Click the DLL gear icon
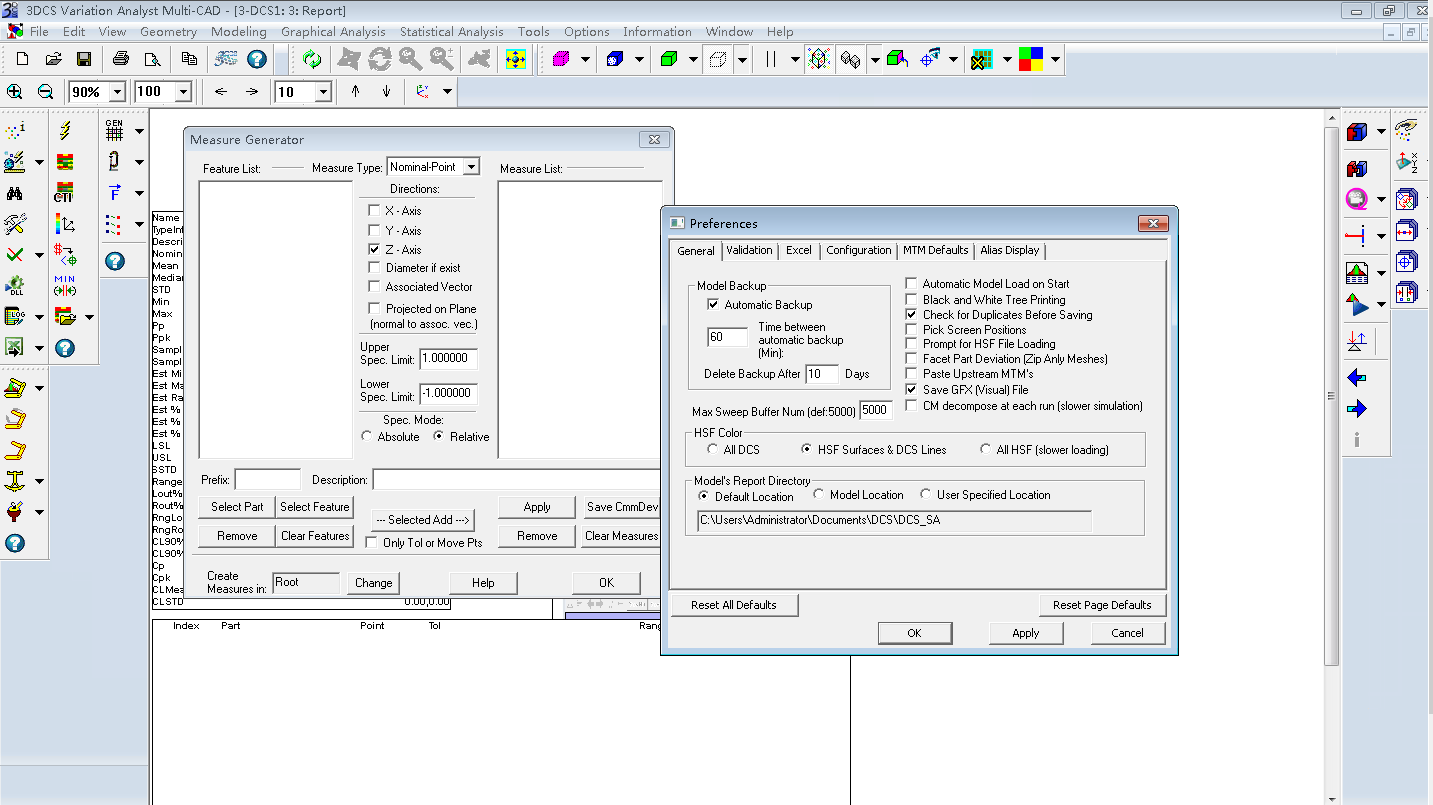 (14, 286)
